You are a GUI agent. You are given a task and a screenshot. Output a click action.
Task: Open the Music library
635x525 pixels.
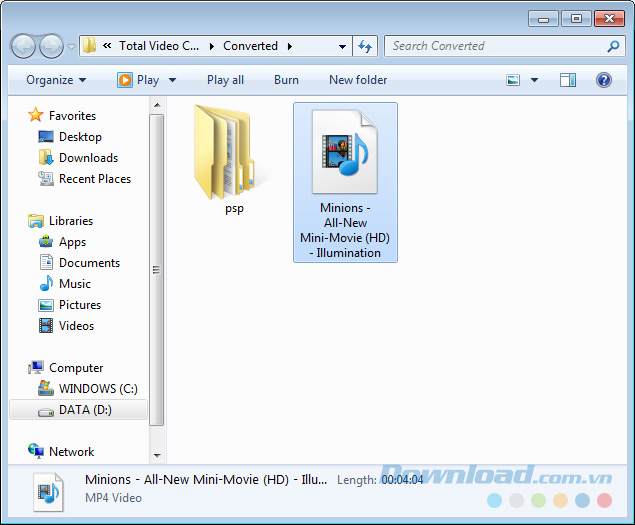coord(75,284)
